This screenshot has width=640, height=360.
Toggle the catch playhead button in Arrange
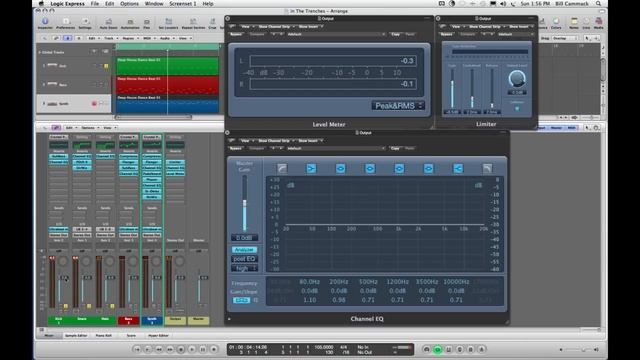point(68,38)
